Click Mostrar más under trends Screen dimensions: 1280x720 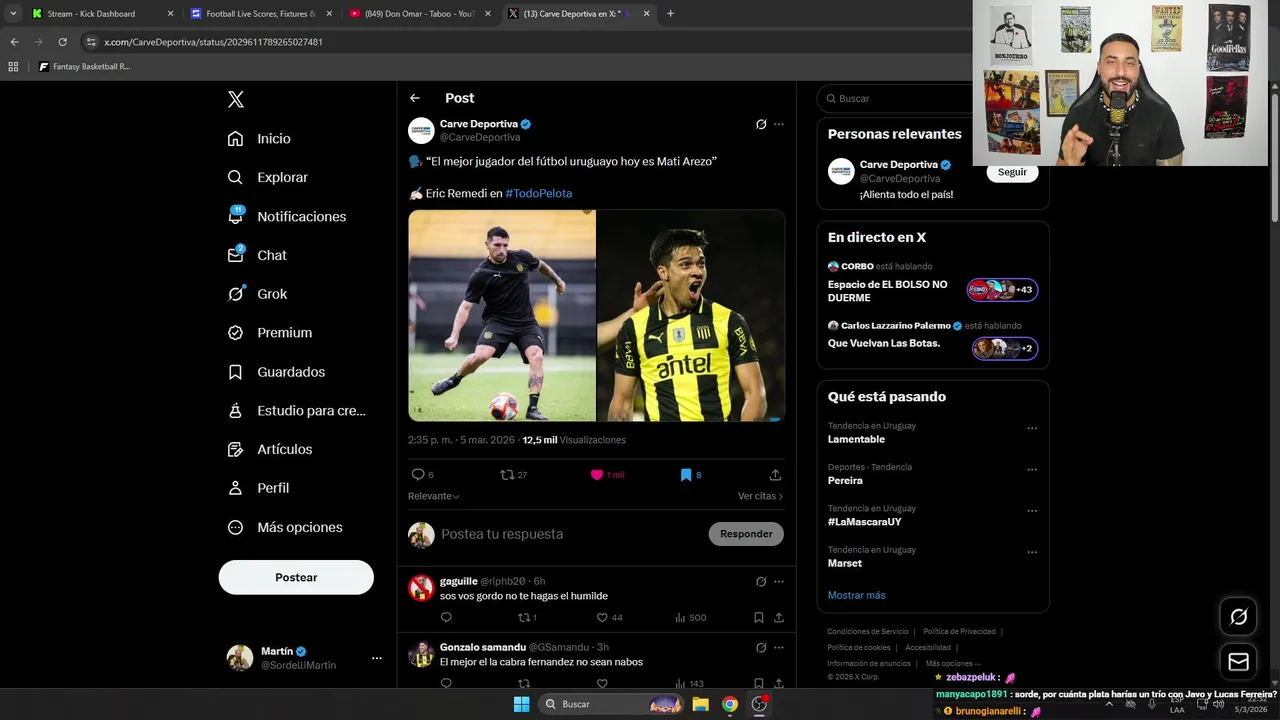(856, 595)
